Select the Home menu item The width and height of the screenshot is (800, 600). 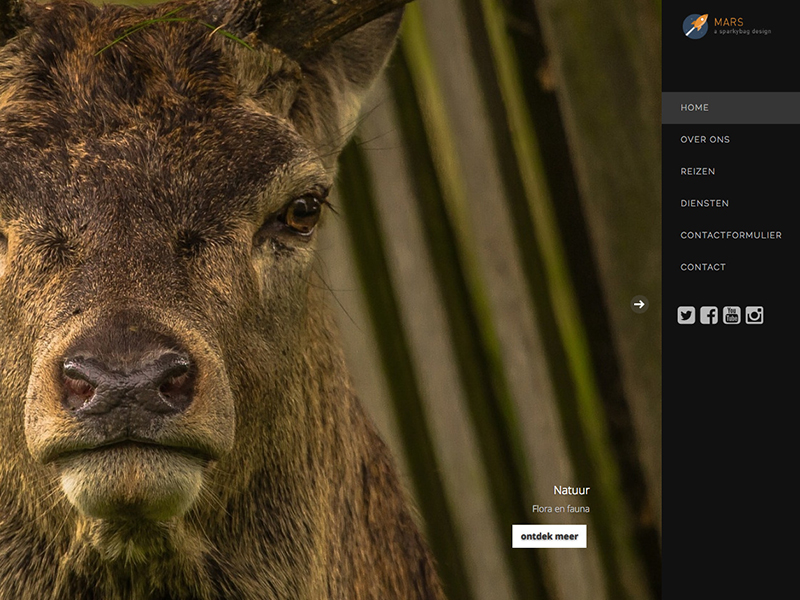[x=694, y=107]
